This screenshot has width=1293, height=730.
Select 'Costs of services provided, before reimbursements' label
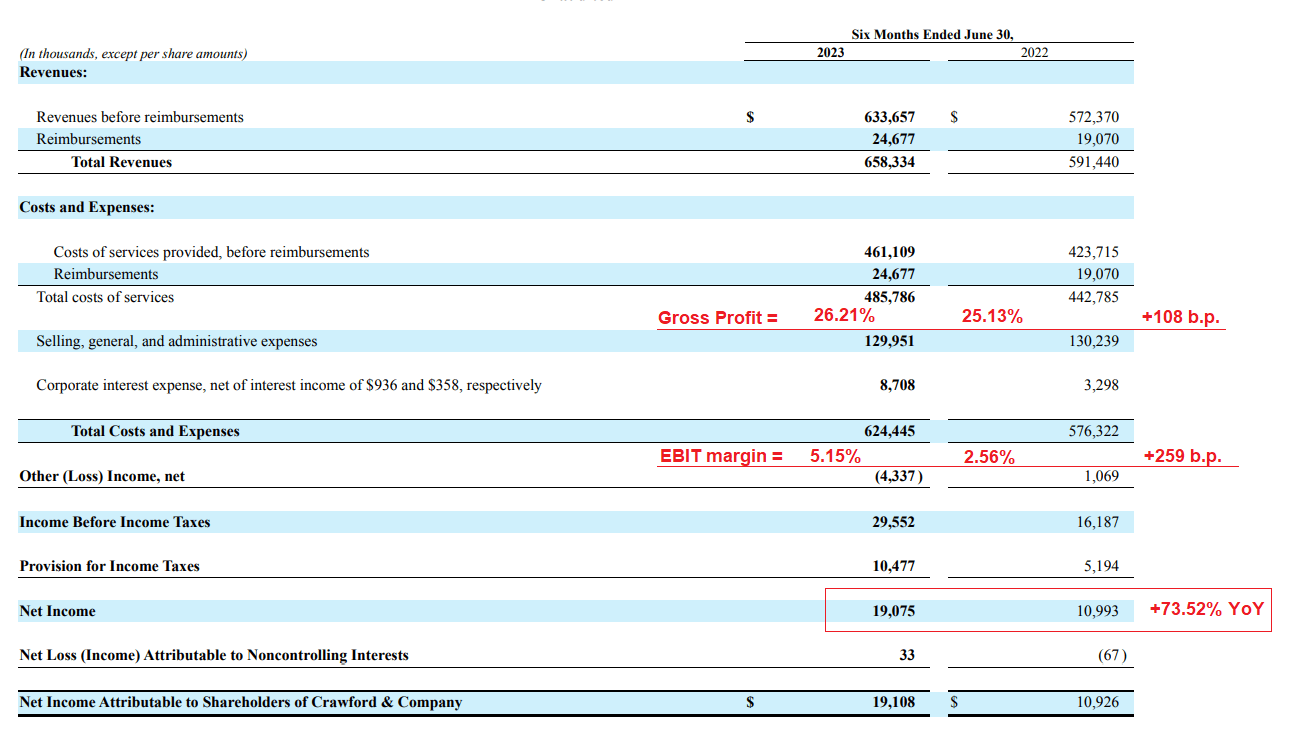point(211,252)
